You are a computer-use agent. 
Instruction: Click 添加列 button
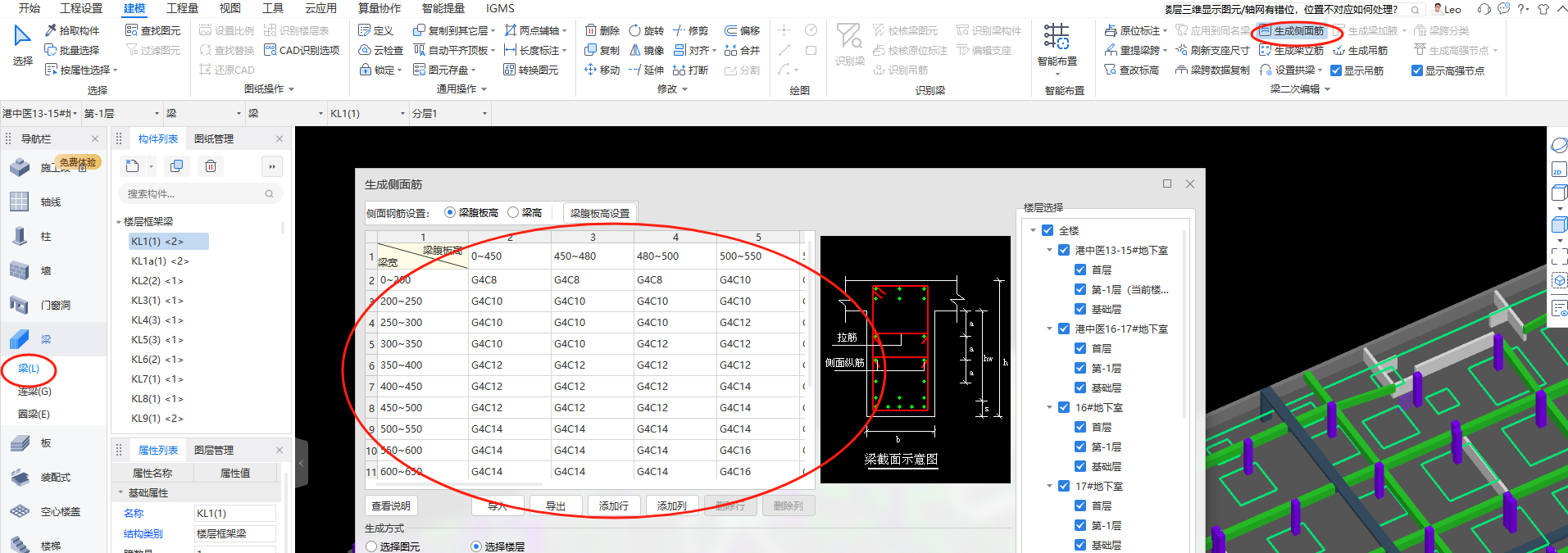tap(672, 506)
